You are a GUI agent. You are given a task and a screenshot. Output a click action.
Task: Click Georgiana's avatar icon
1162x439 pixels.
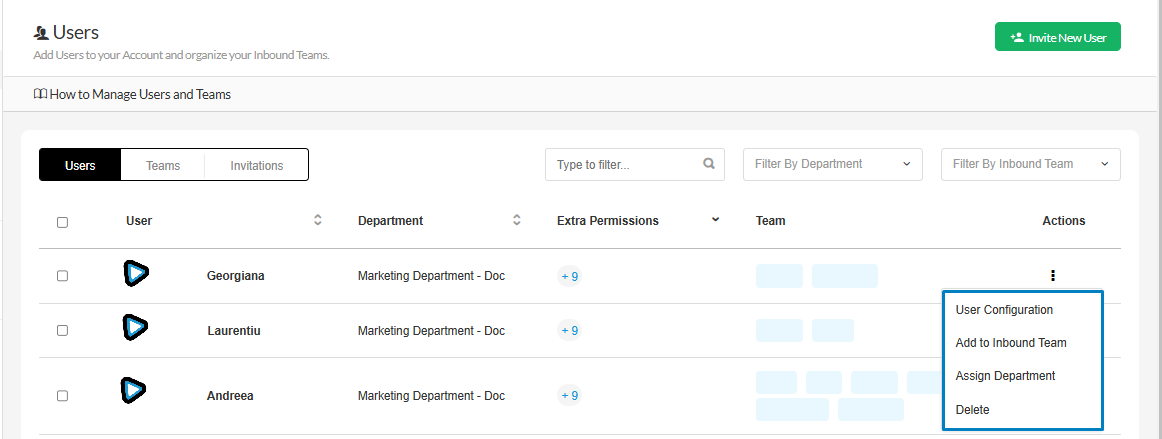pos(136,273)
